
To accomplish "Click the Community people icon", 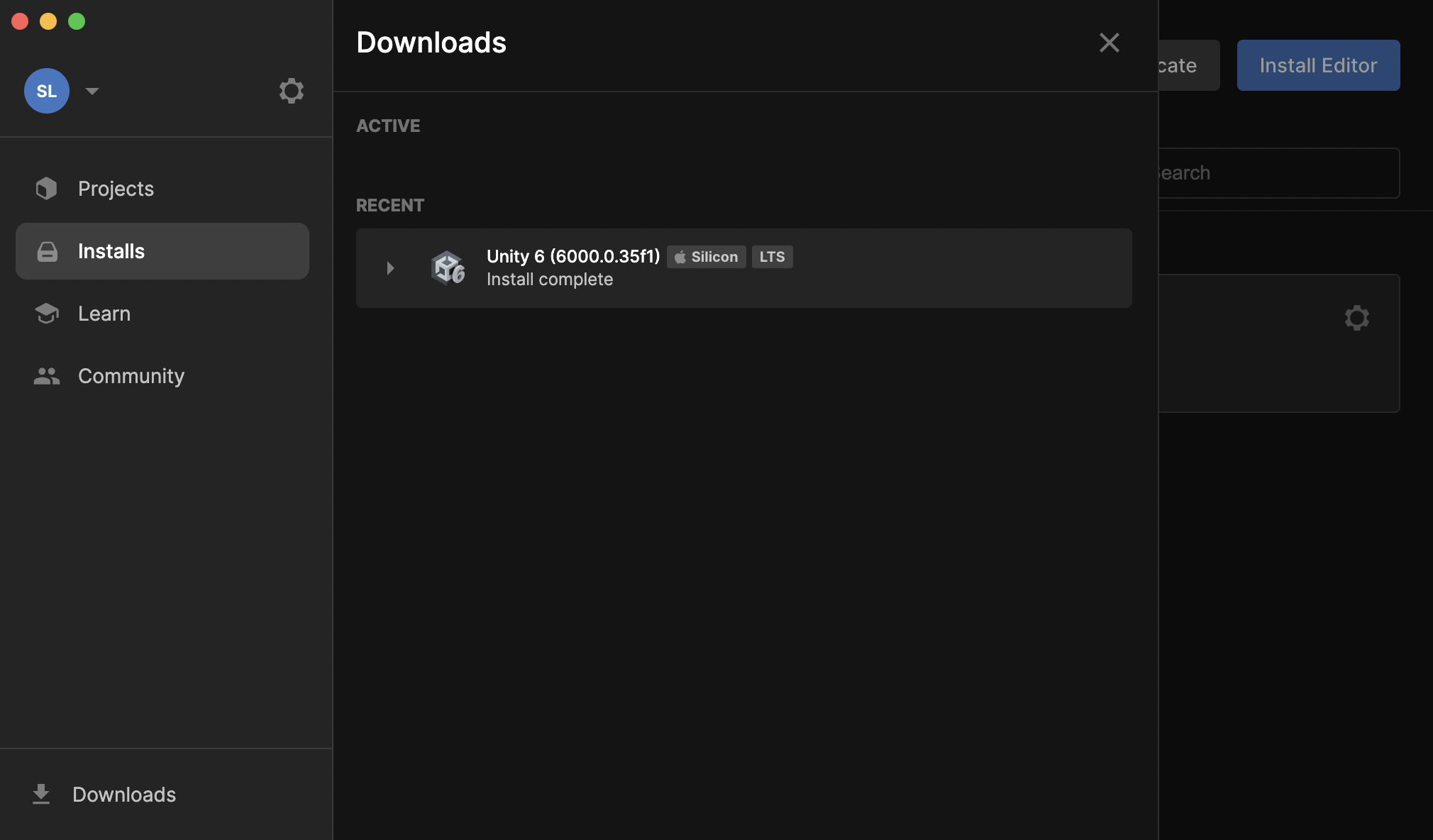I will 47,376.
